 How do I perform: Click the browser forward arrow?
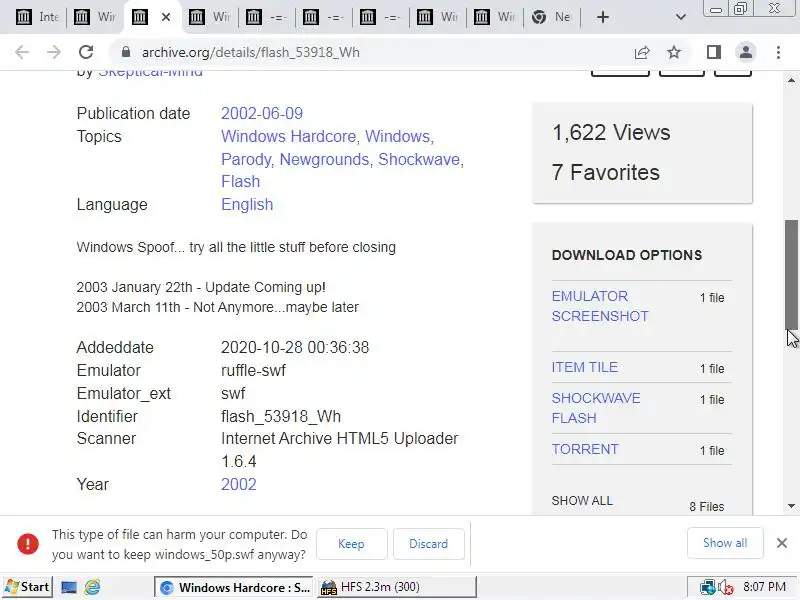coord(54,52)
